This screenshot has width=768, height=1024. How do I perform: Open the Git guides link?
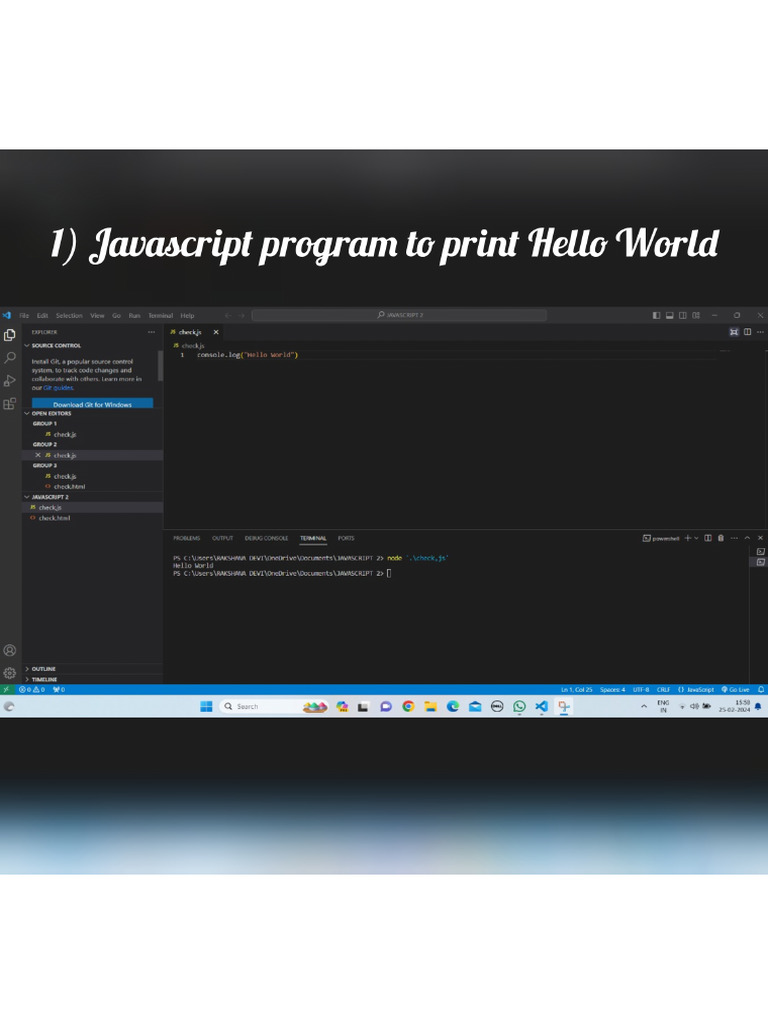pyautogui.click(x=58, y=388)
